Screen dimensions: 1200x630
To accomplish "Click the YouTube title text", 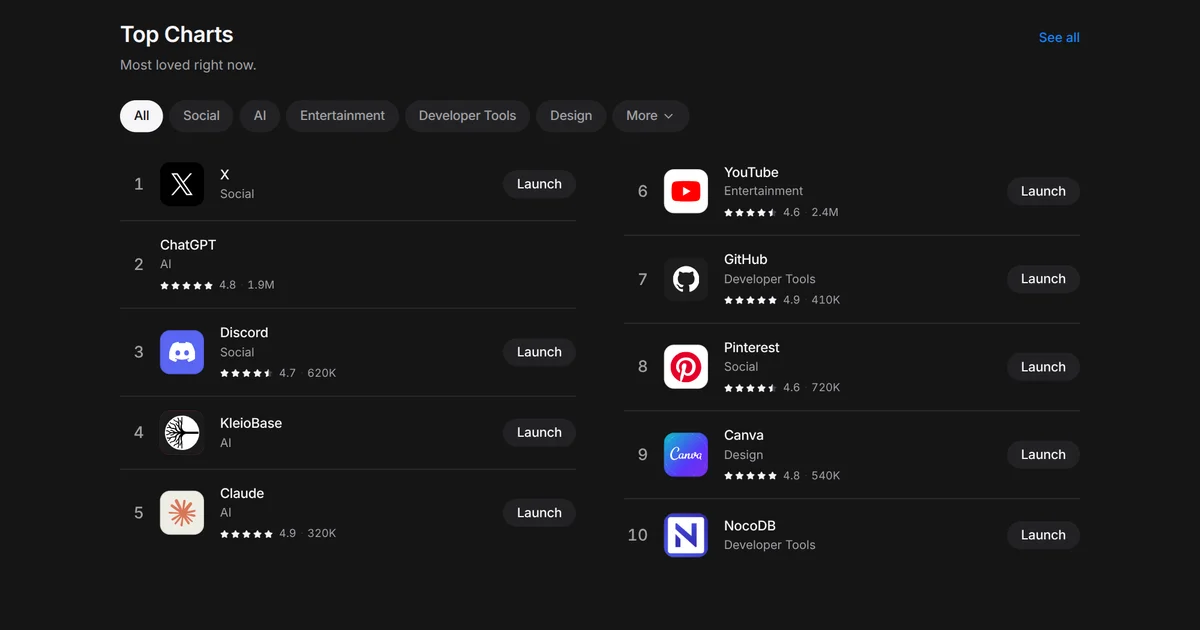I will pyautogui.click(x=751, y=172).
